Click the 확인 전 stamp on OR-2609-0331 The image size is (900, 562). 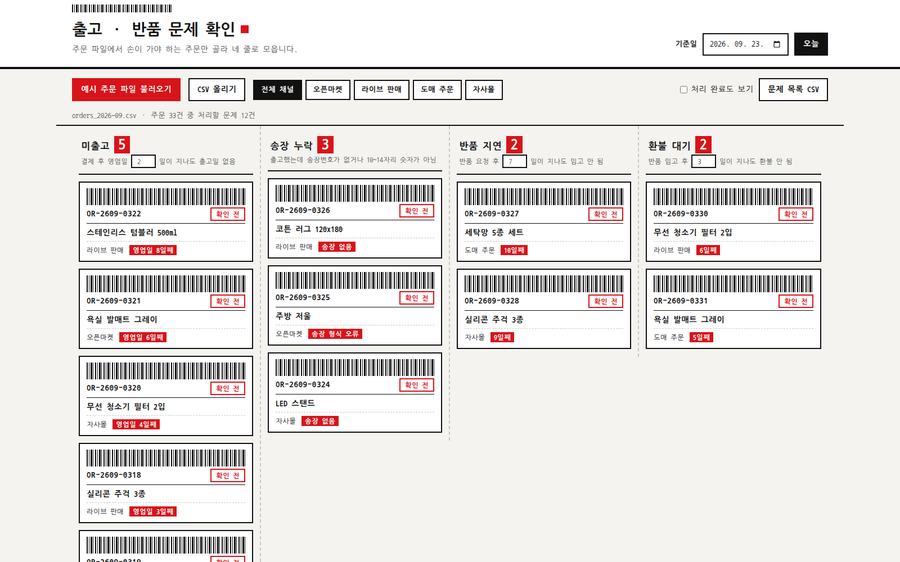tap(796, 301)
